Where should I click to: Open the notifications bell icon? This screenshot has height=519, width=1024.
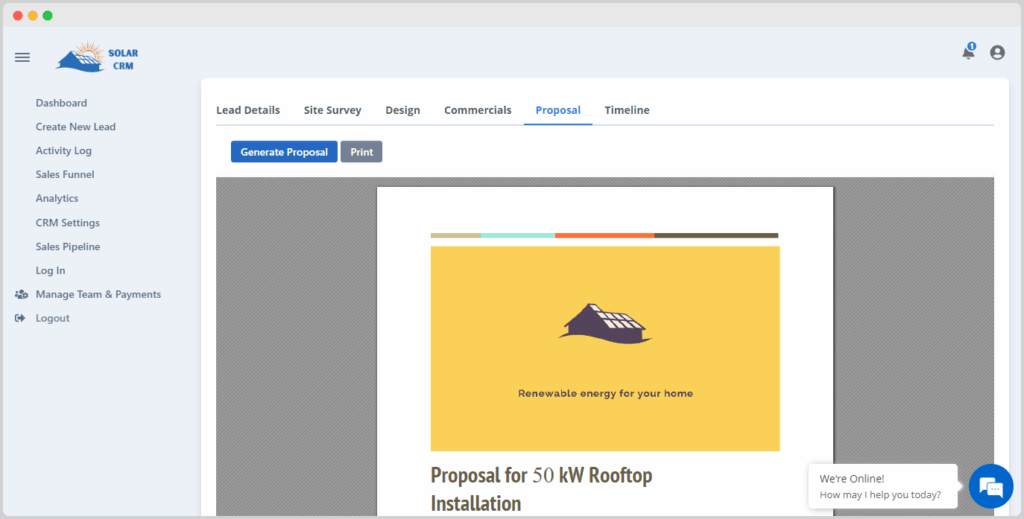tap(968, 52)
